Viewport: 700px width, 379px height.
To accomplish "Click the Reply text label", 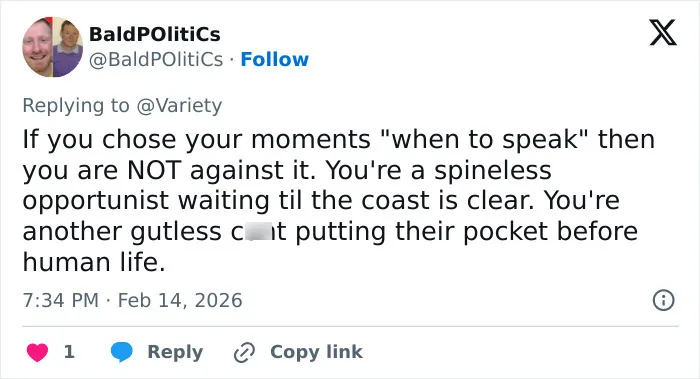I will coord(175,352).
